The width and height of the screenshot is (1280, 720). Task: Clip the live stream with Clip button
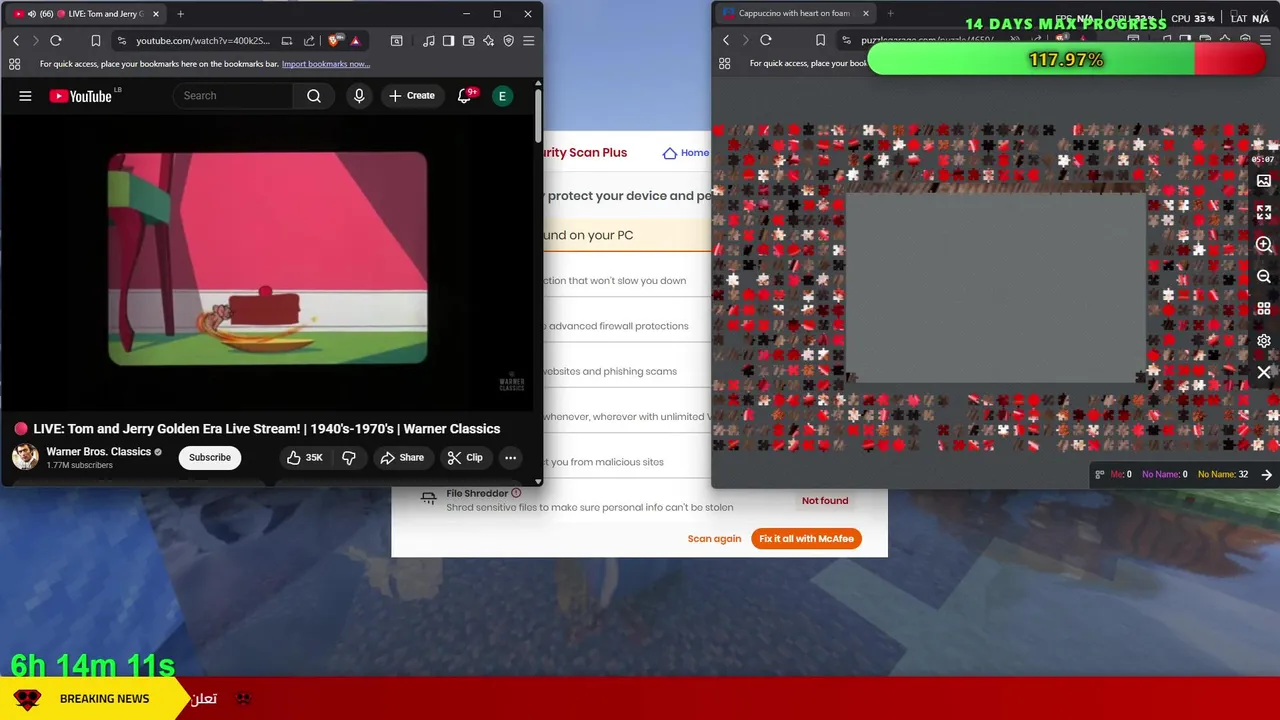click(465, 457)
